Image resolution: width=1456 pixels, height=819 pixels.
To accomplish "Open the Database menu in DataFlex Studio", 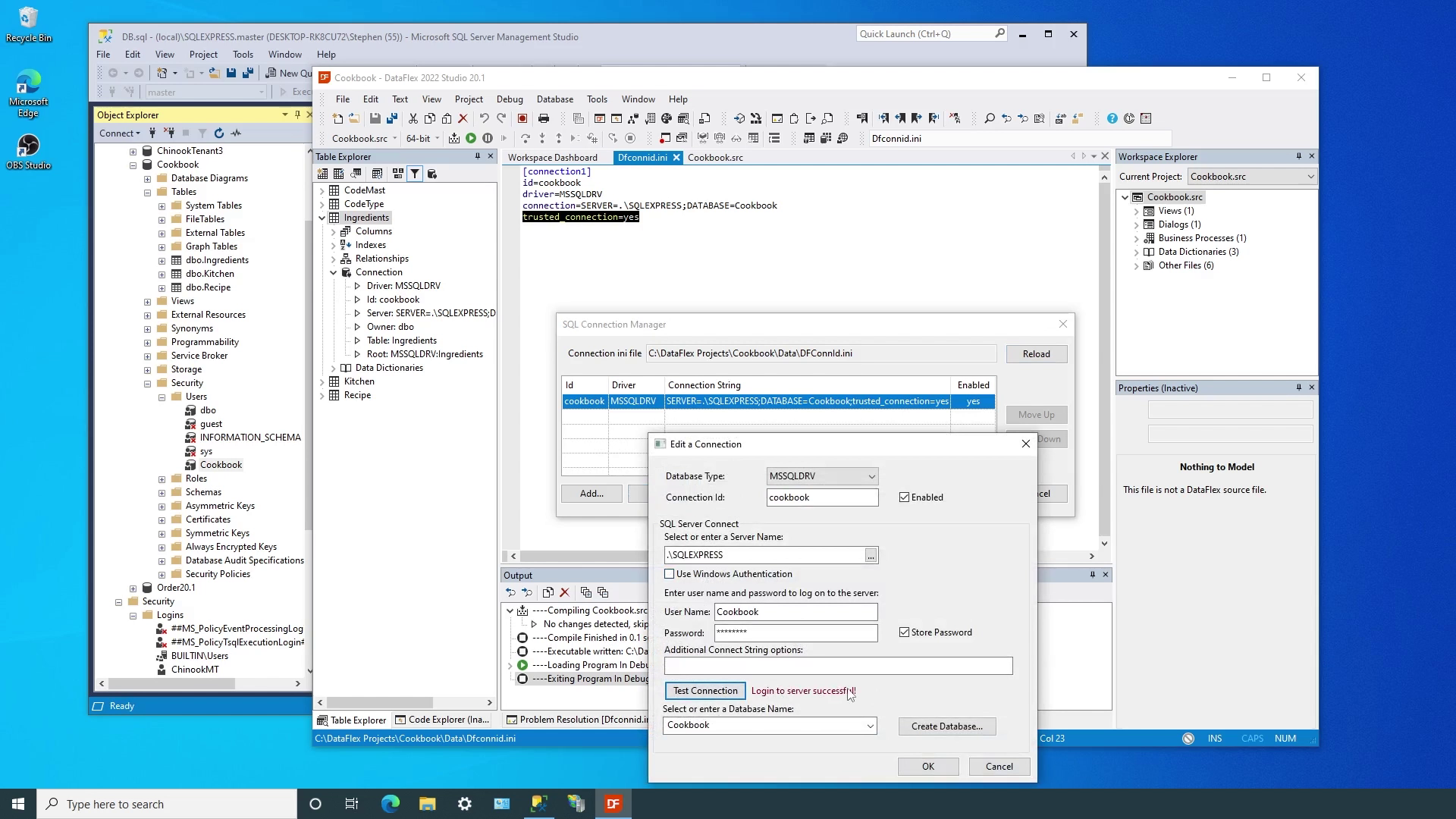I will 554,99.
